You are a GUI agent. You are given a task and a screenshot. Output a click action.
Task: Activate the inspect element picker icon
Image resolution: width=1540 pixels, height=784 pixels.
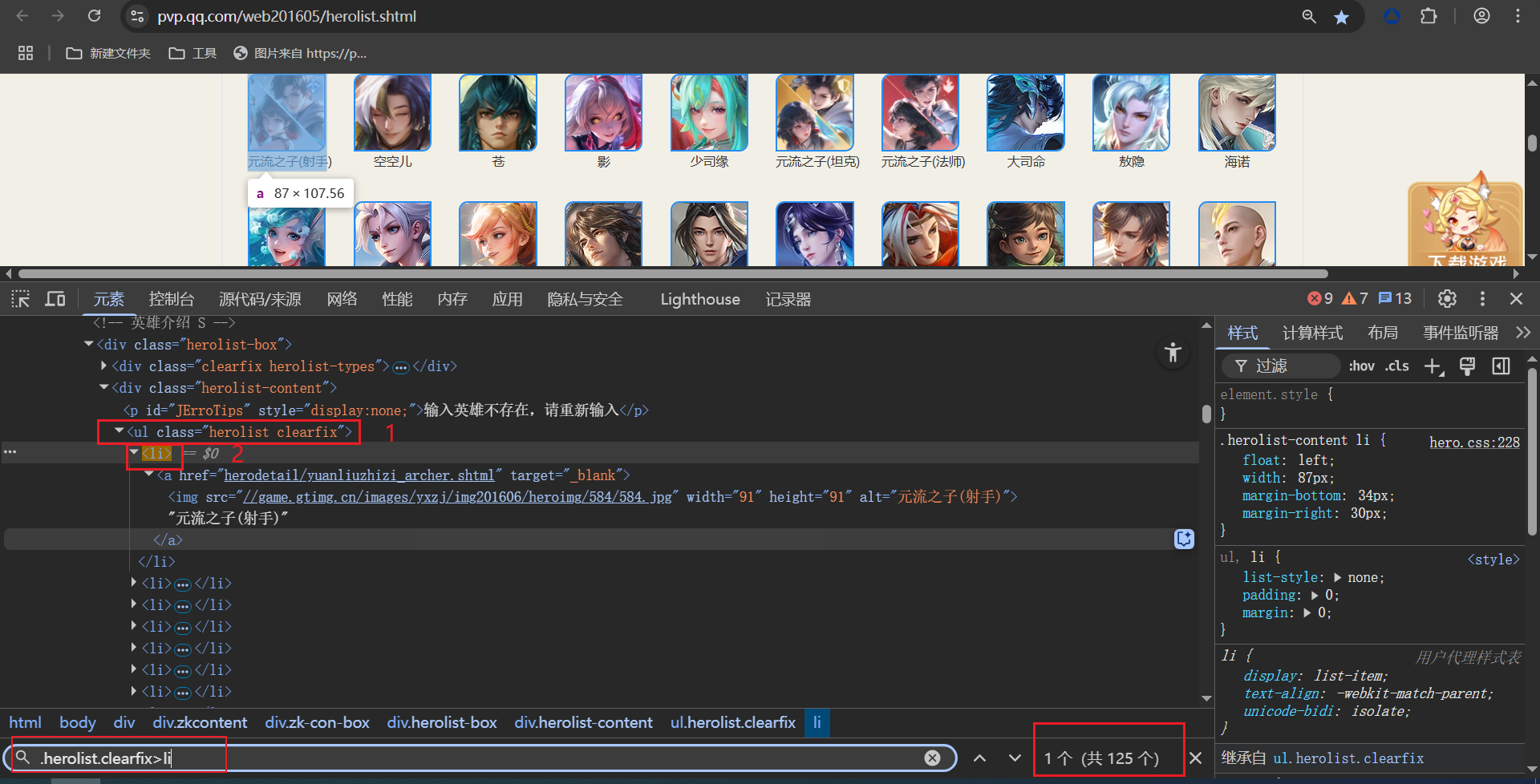tap(21, 299)
